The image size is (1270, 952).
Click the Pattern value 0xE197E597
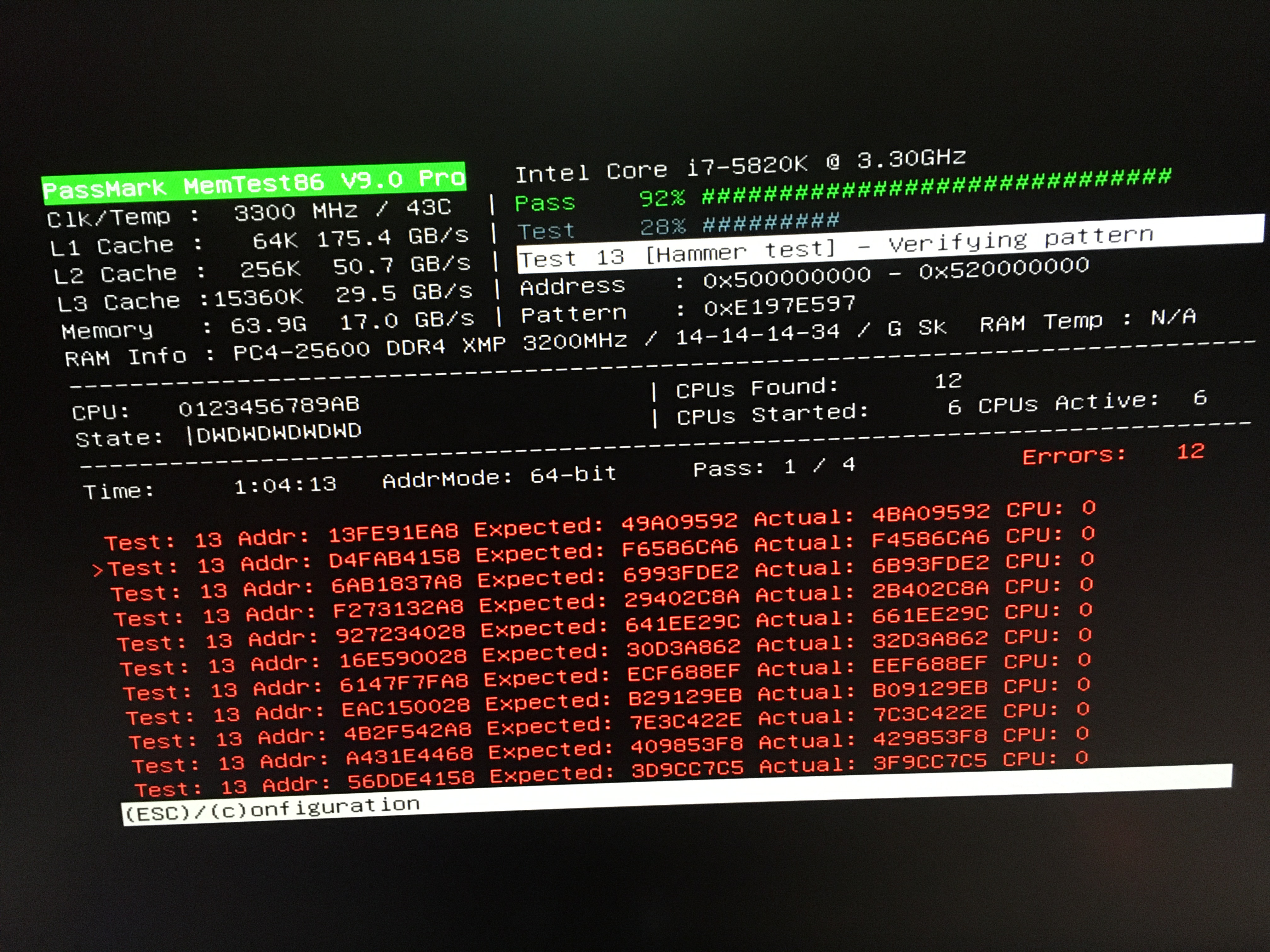pyautogui.click(x=780, y=306)
